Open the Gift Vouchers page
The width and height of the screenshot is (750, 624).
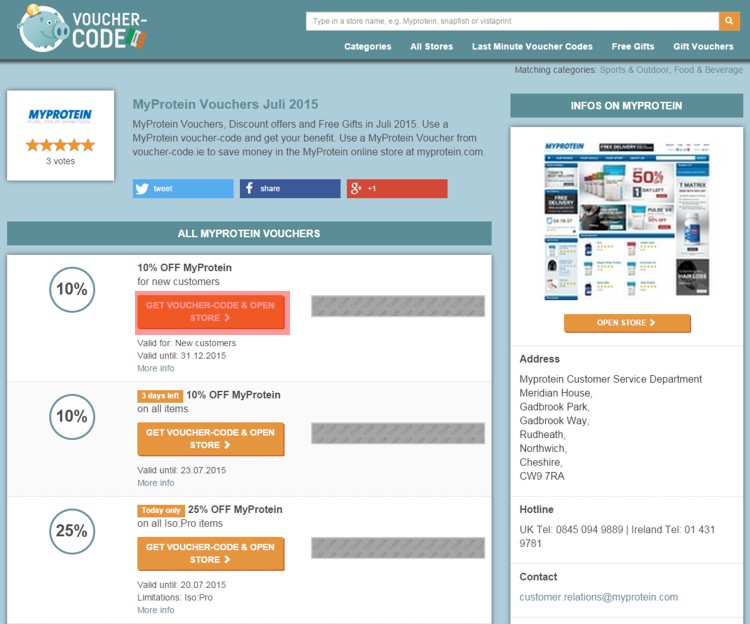703,46
